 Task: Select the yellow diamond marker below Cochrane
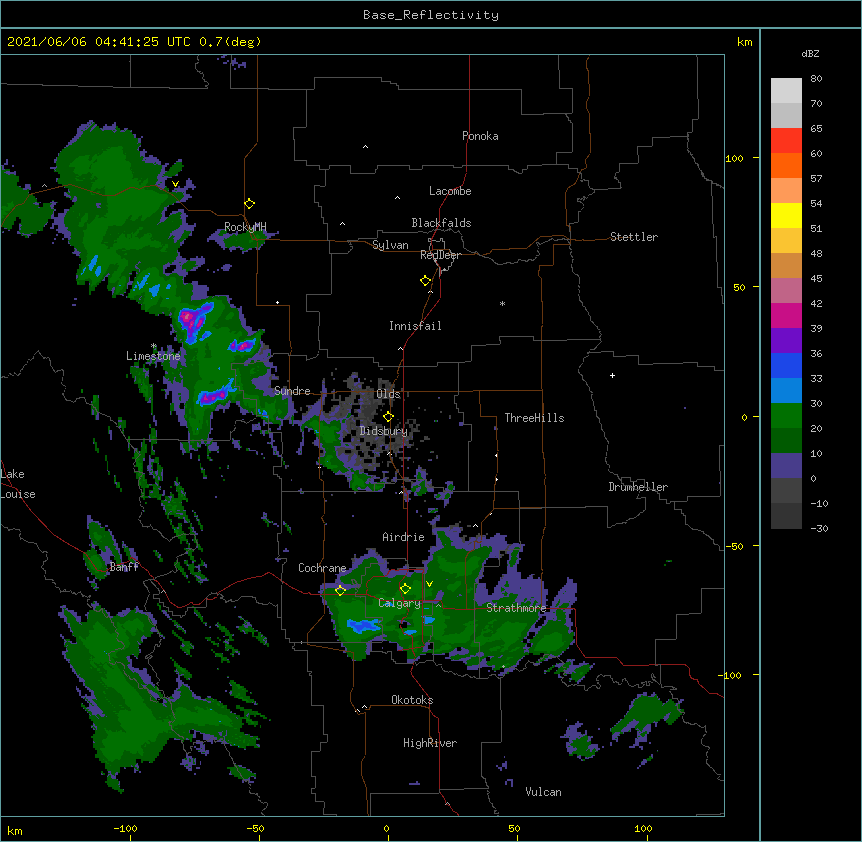[340, 591]
